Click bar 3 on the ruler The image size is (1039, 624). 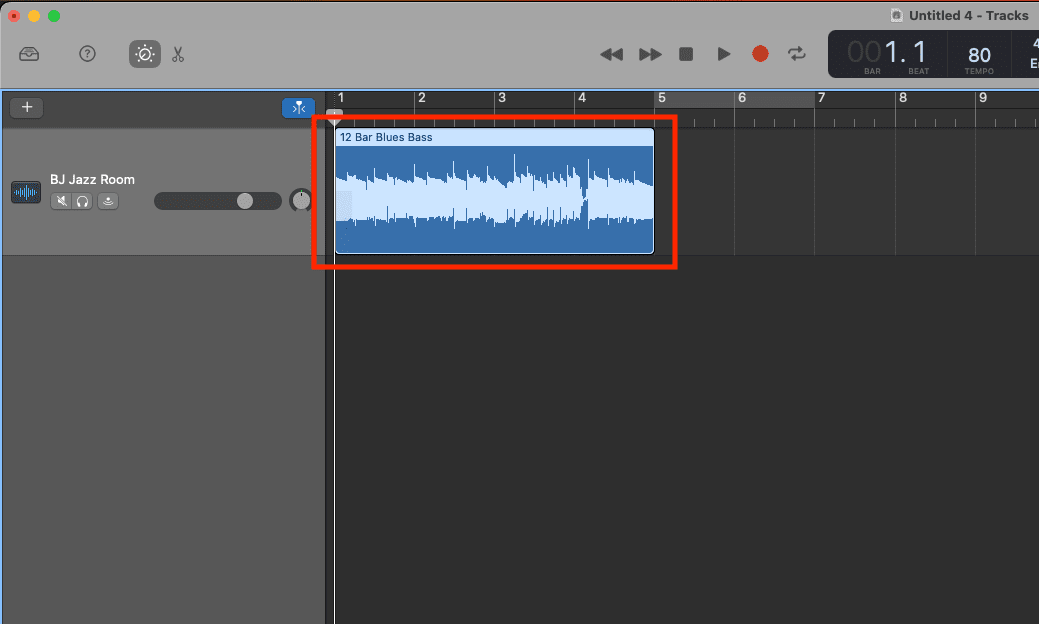(x=502, y=98)
